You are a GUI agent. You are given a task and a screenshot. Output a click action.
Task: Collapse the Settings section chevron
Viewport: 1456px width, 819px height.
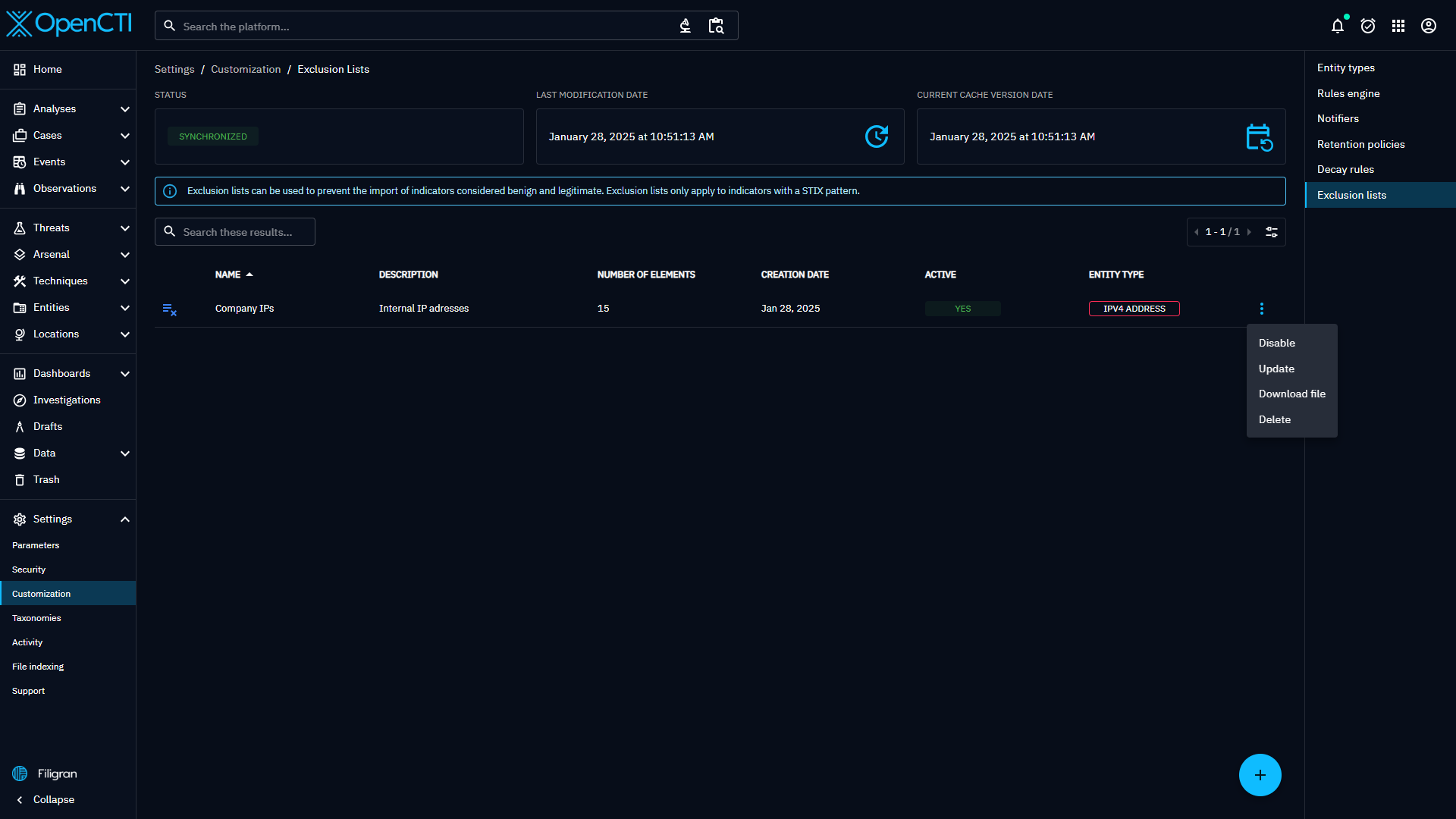[x=125, y=519]
